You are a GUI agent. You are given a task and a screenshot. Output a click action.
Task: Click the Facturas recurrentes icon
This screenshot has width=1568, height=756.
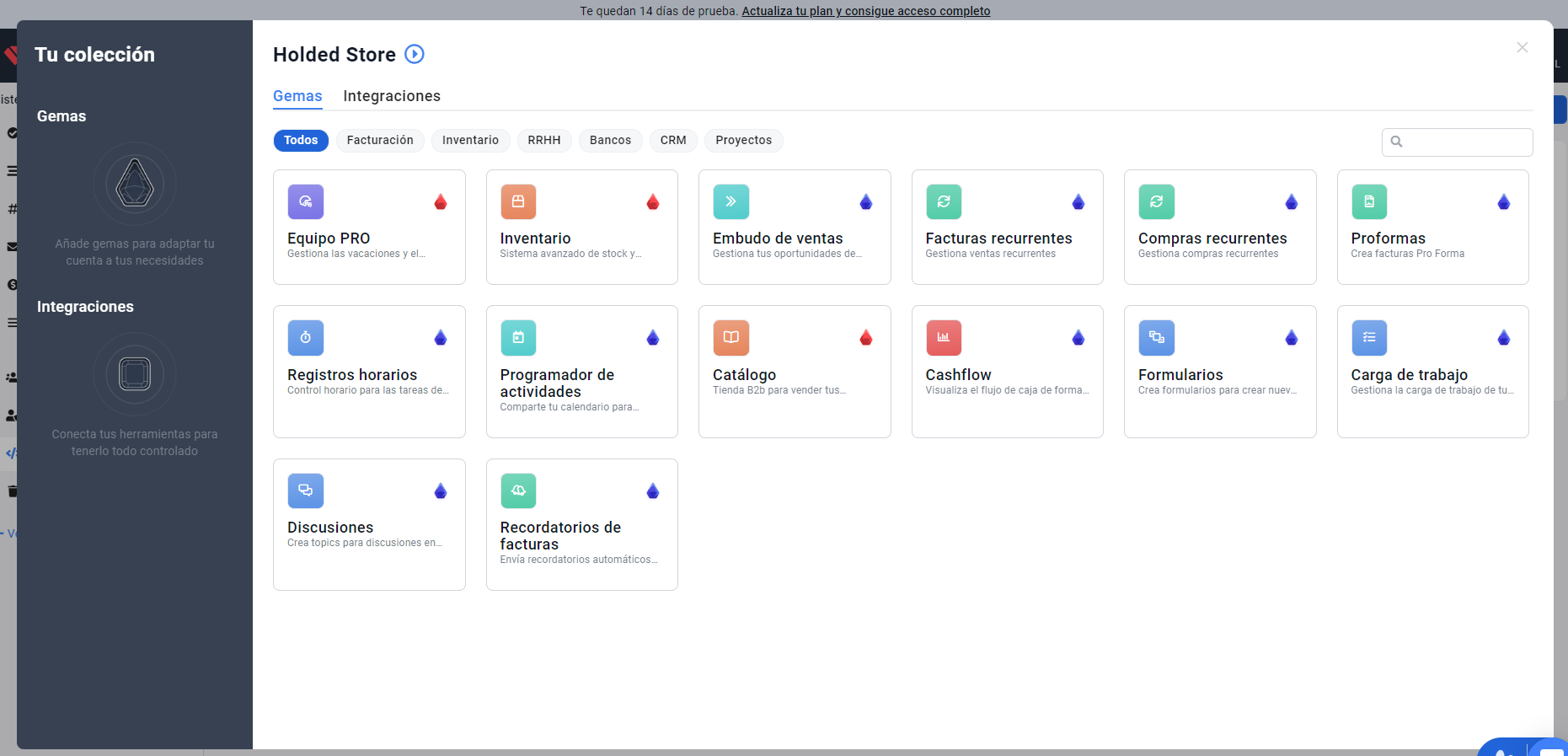[x=944, y=201]
